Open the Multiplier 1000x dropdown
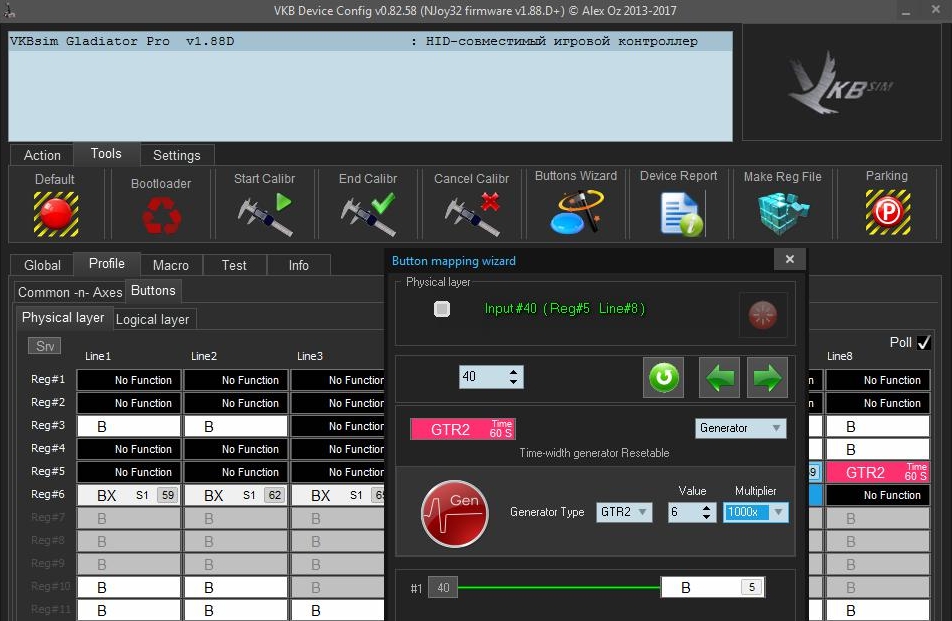 (756, 512)
